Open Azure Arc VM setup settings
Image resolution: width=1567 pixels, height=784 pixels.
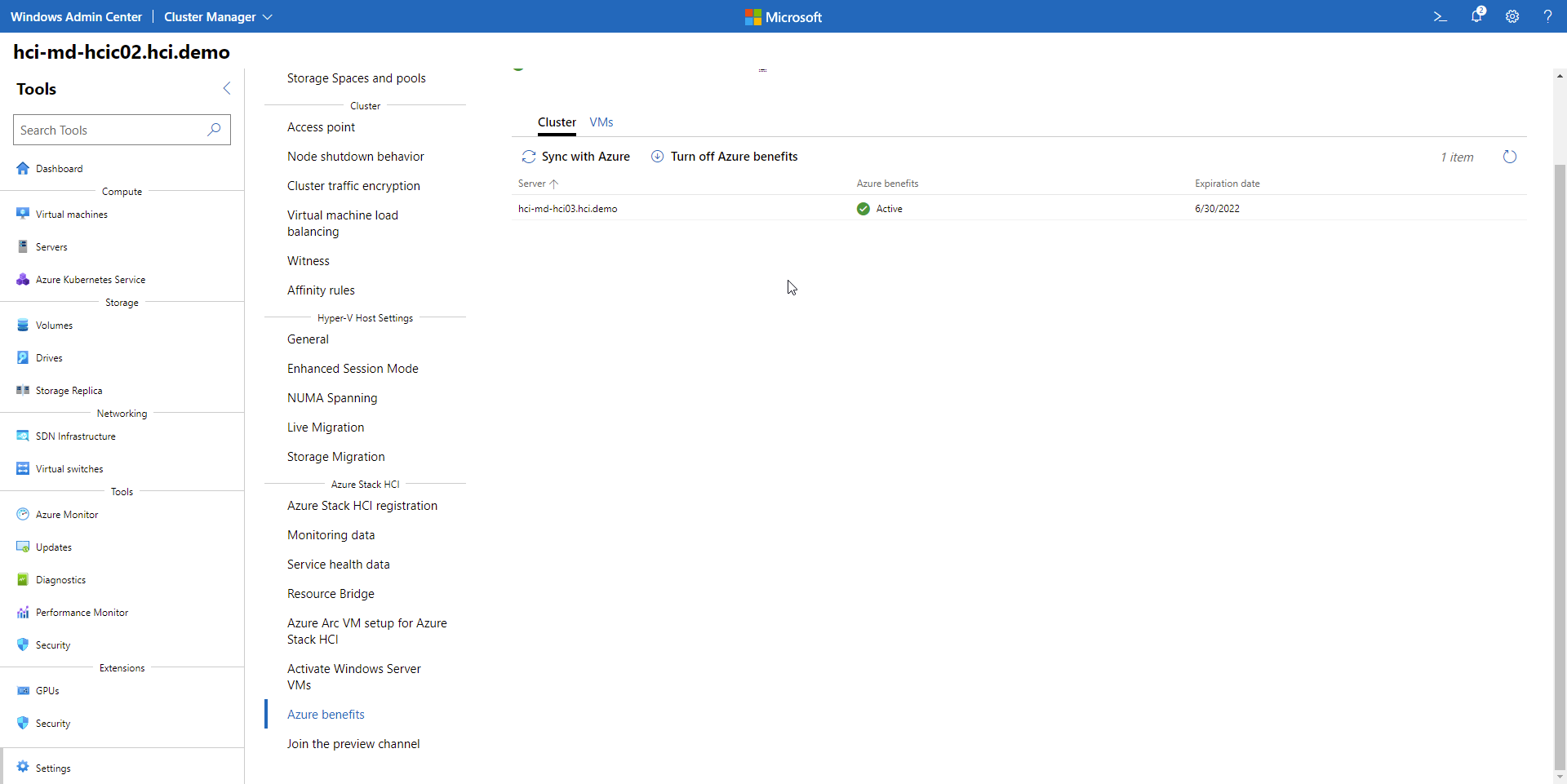[x=366, y=631]
